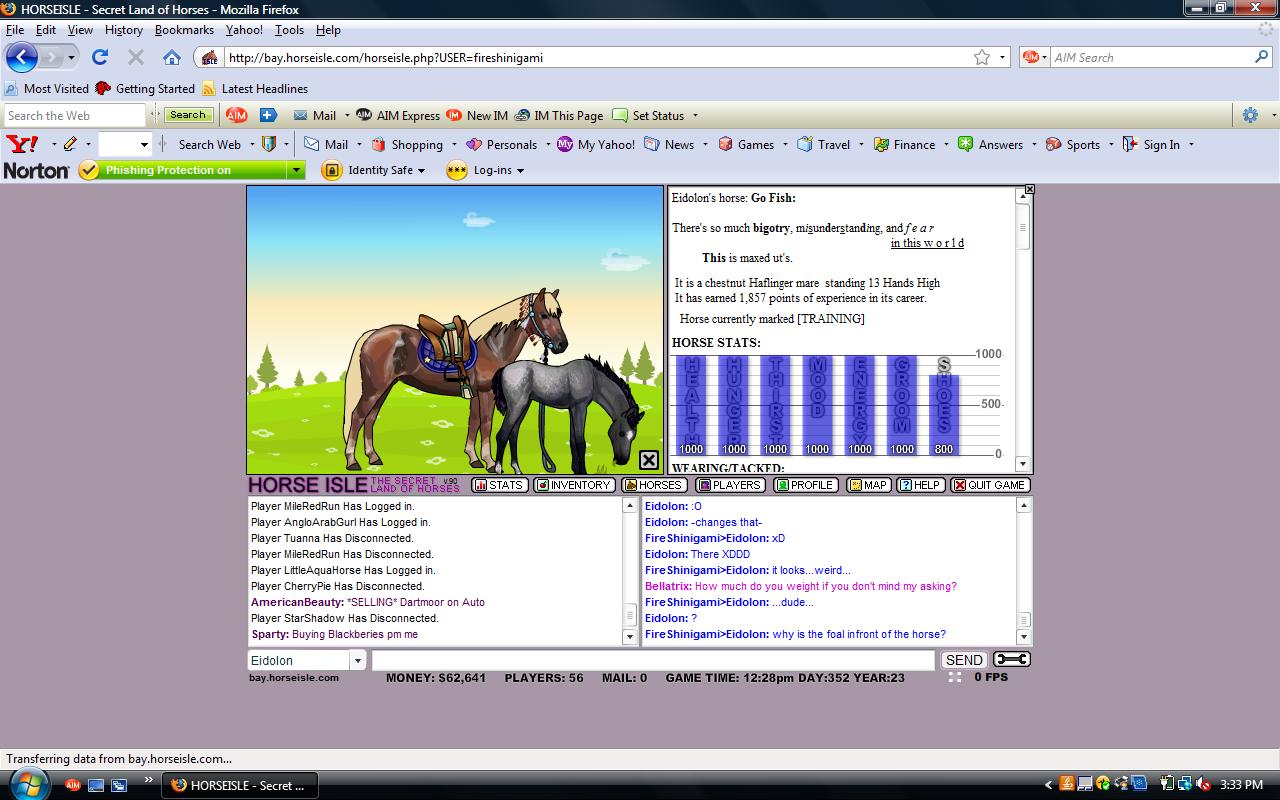Open Yahoo Finance
The height and width of the screenshot is (800, 1280).
point(904,144)
